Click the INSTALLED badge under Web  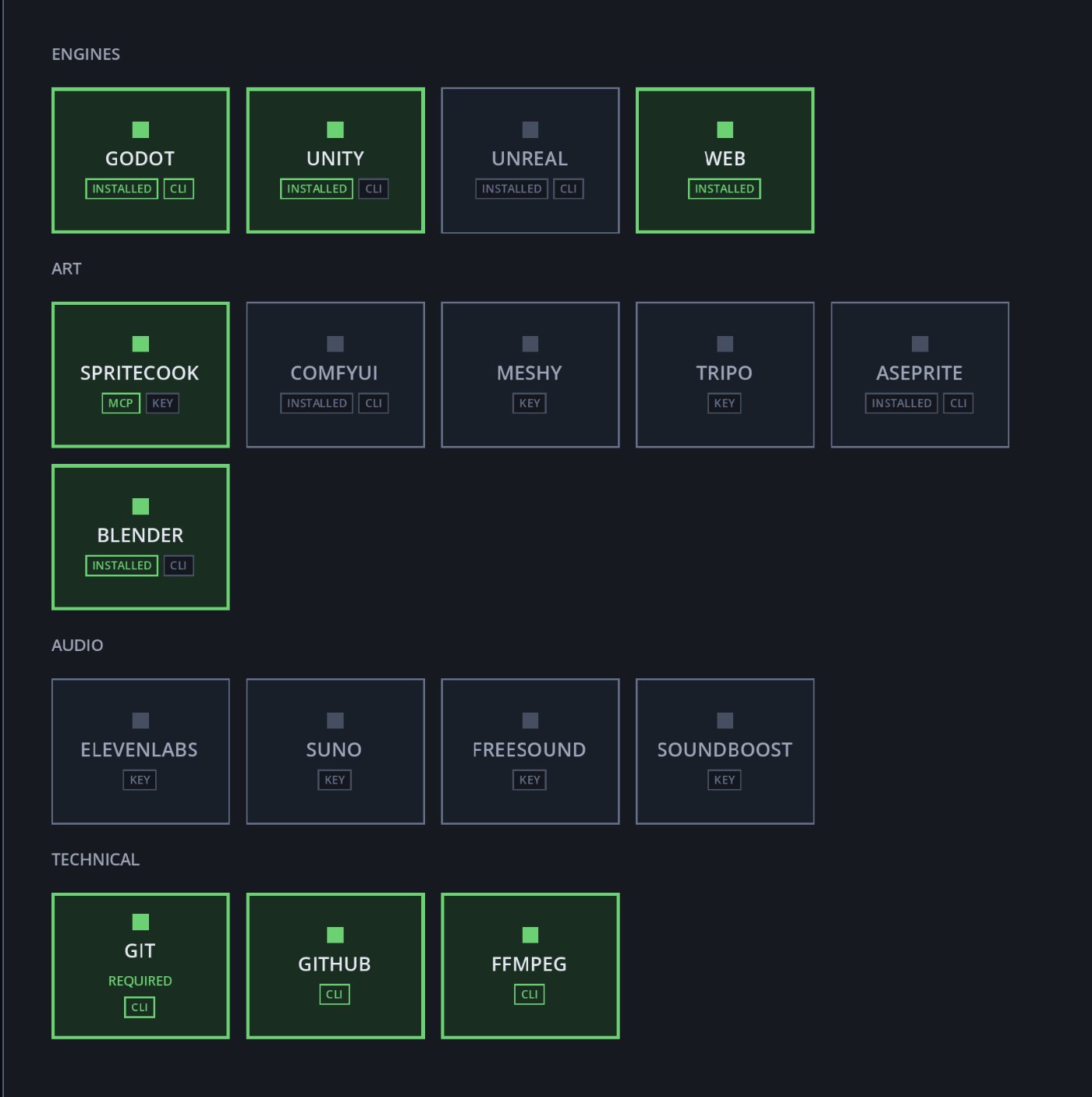coord(725,189)
